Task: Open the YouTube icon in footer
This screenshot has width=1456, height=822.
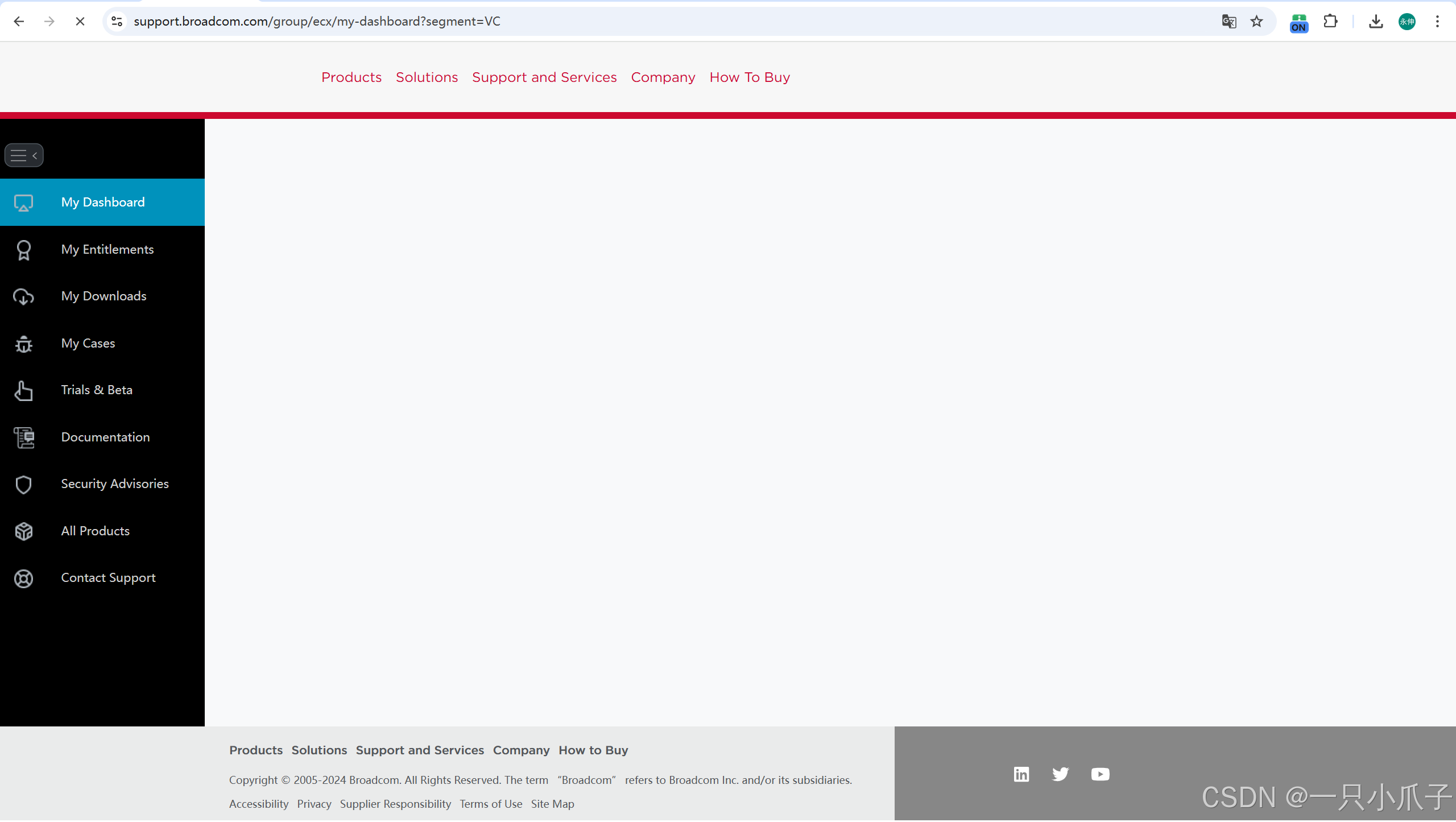Action: click(x=1099, y=774)
